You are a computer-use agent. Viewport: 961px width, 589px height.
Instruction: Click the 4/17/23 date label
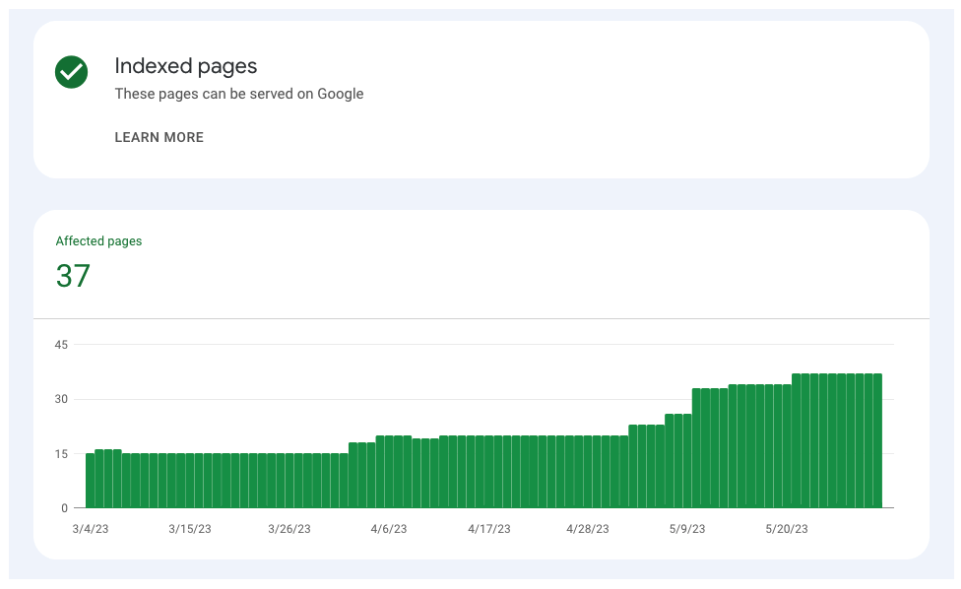[x=489, y=529]
